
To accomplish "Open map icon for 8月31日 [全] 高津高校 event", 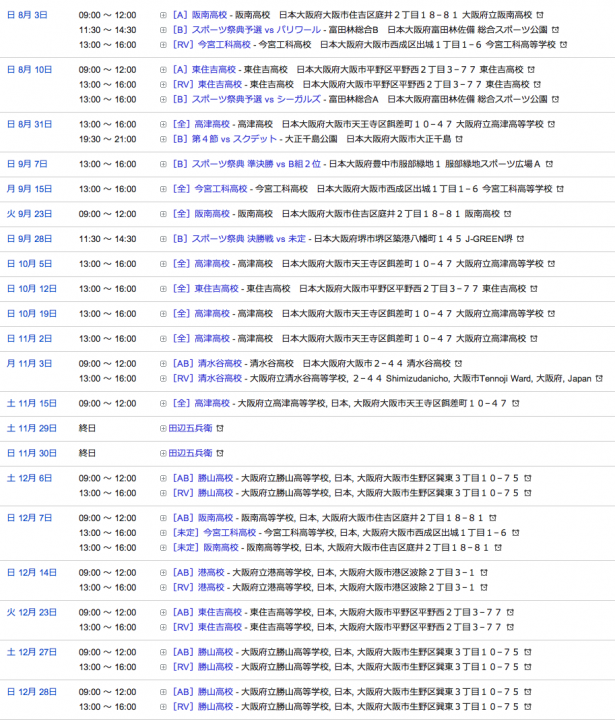I will pyautogui.click(x=552, y=124).
